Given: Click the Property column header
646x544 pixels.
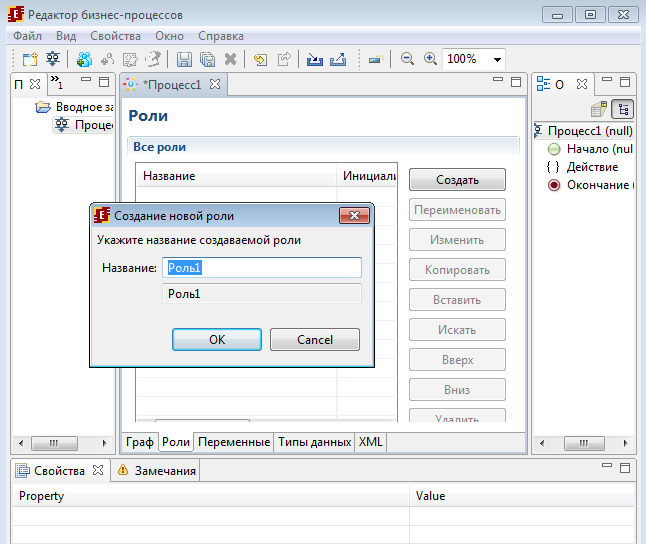Looking at the screenshot, I should point(211,496).
